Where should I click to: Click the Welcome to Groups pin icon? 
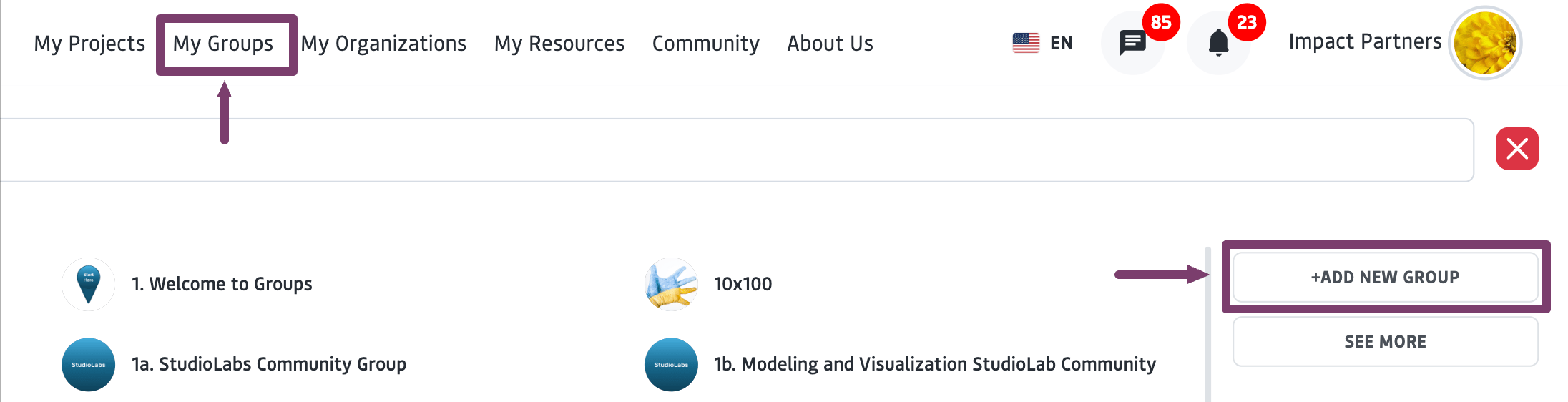pyautogui.click(x=89, y=284)
